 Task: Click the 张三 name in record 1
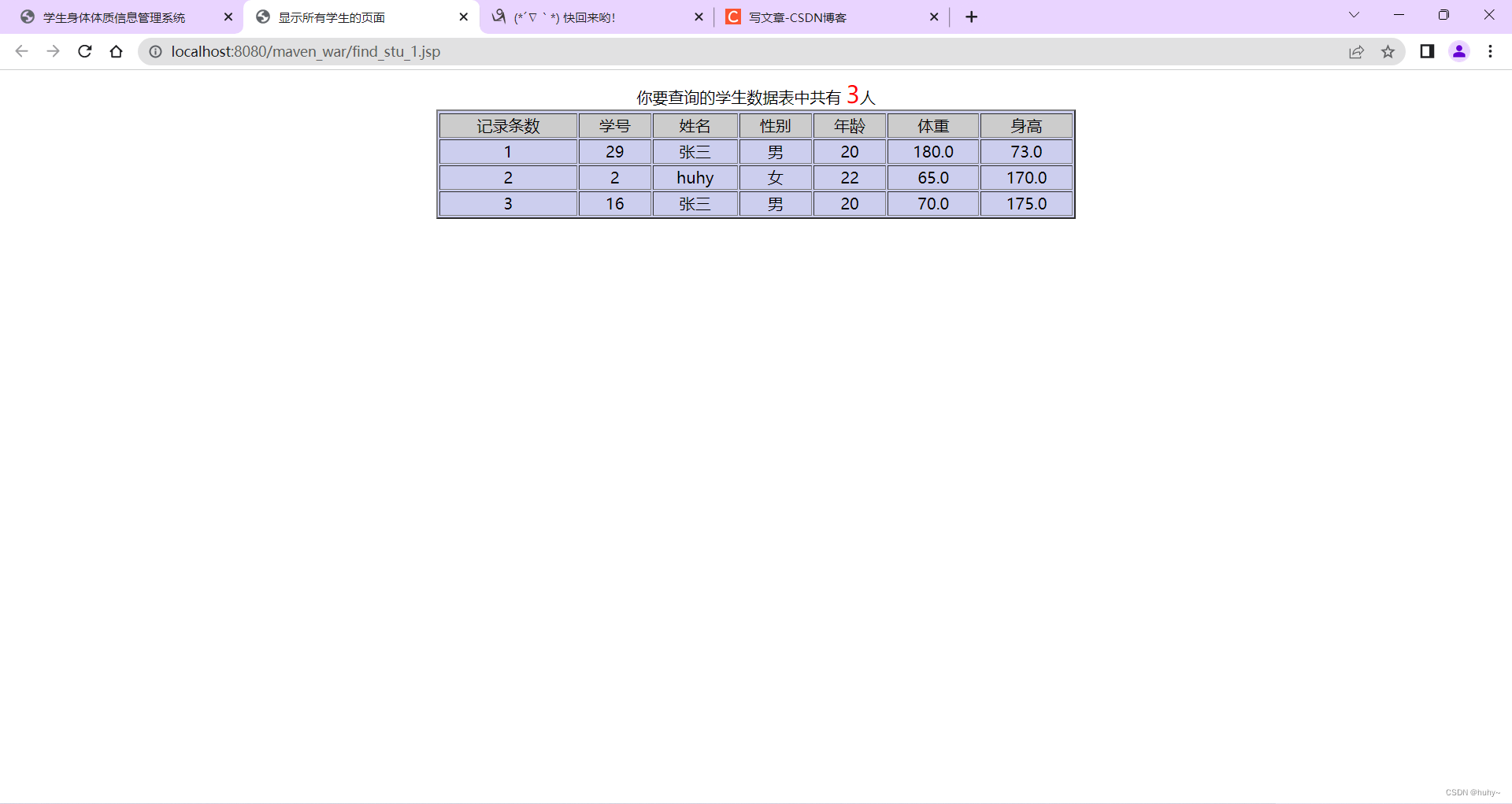pyautogui.click(x=695, y=152)
